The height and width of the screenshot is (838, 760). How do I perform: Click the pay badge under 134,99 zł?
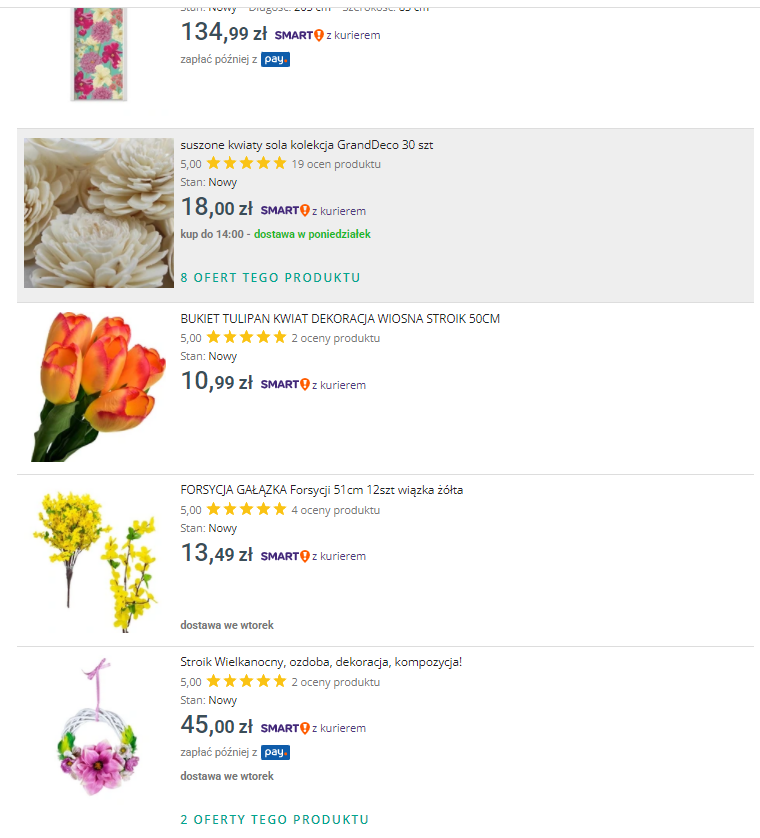pyautogui.click(x=275, y=59)
